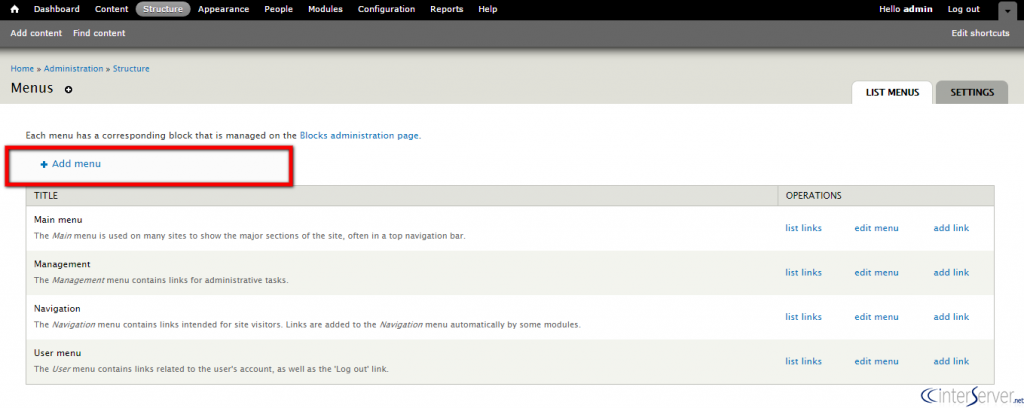Switch to the Settings tab
This screenshot has width=1024, height=408.
pyautogui.click(x=972, y=93)
